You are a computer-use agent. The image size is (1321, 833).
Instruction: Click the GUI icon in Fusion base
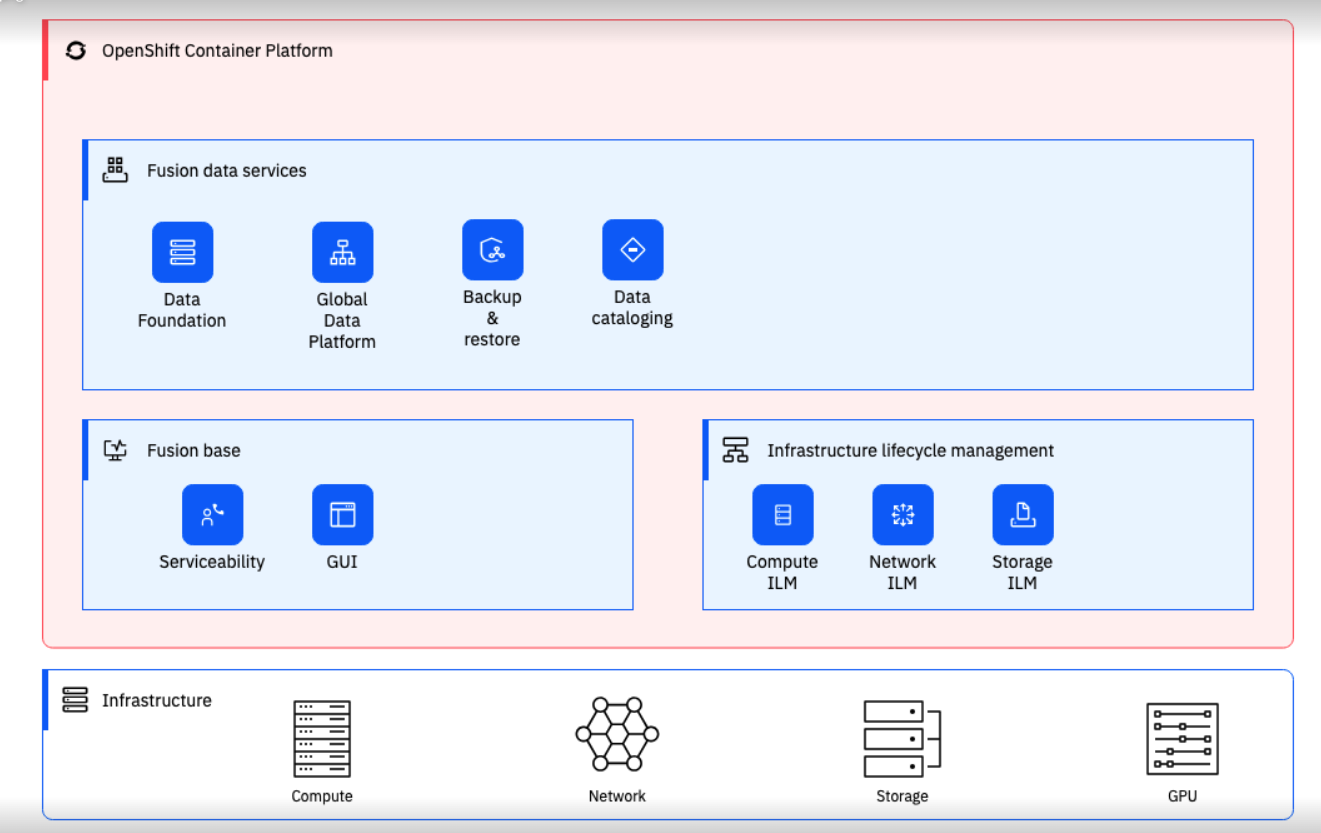pos(342,515)
